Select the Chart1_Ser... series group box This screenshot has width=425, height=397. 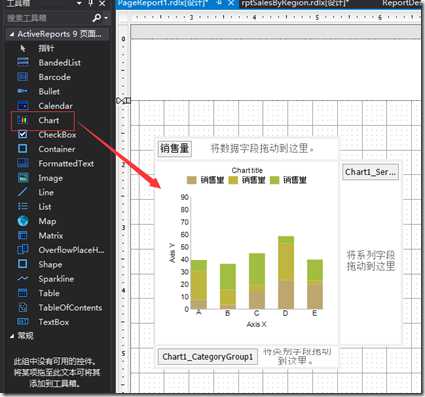point(370,172)
